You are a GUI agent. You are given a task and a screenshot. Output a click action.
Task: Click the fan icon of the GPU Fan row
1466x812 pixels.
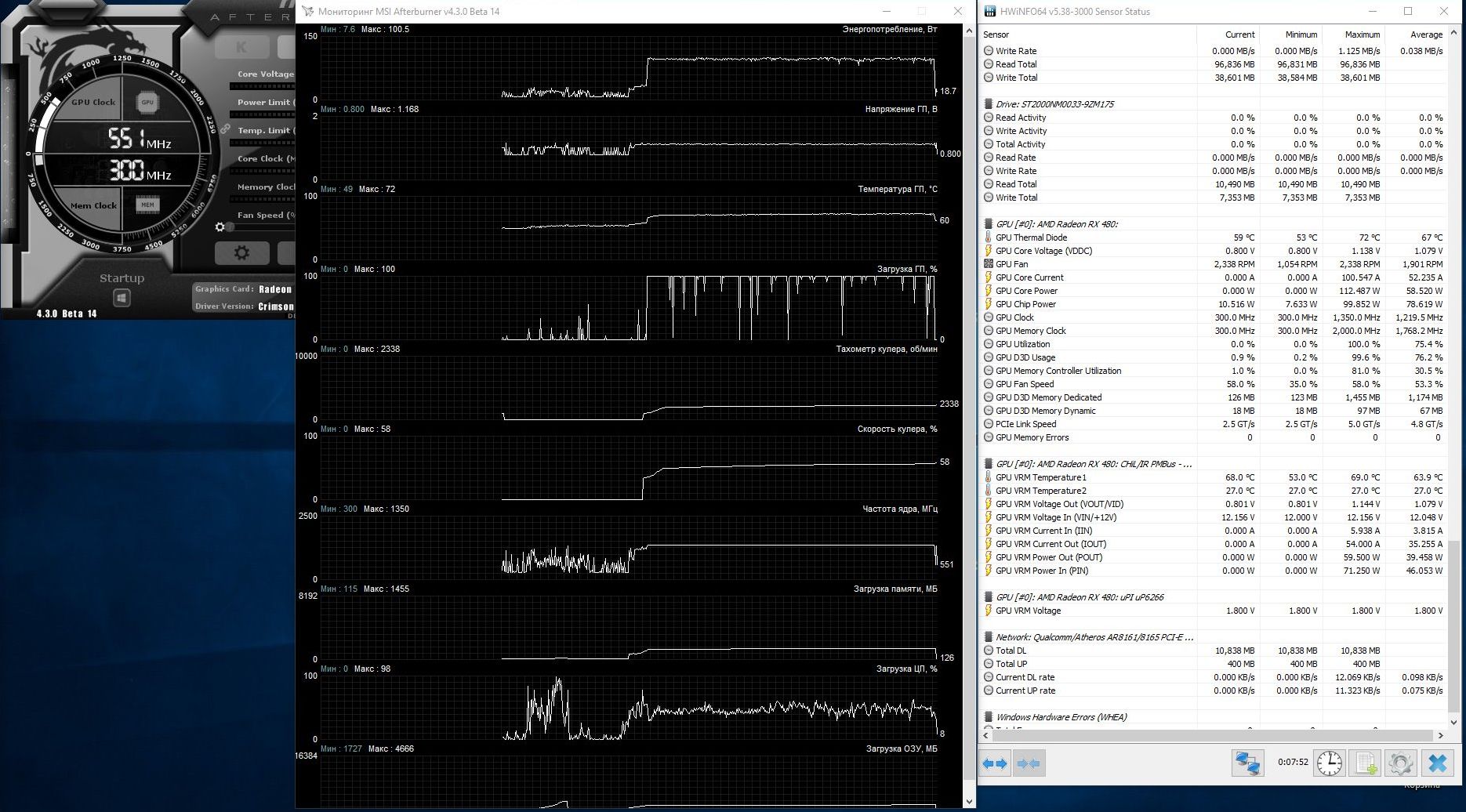click(989, 264)
